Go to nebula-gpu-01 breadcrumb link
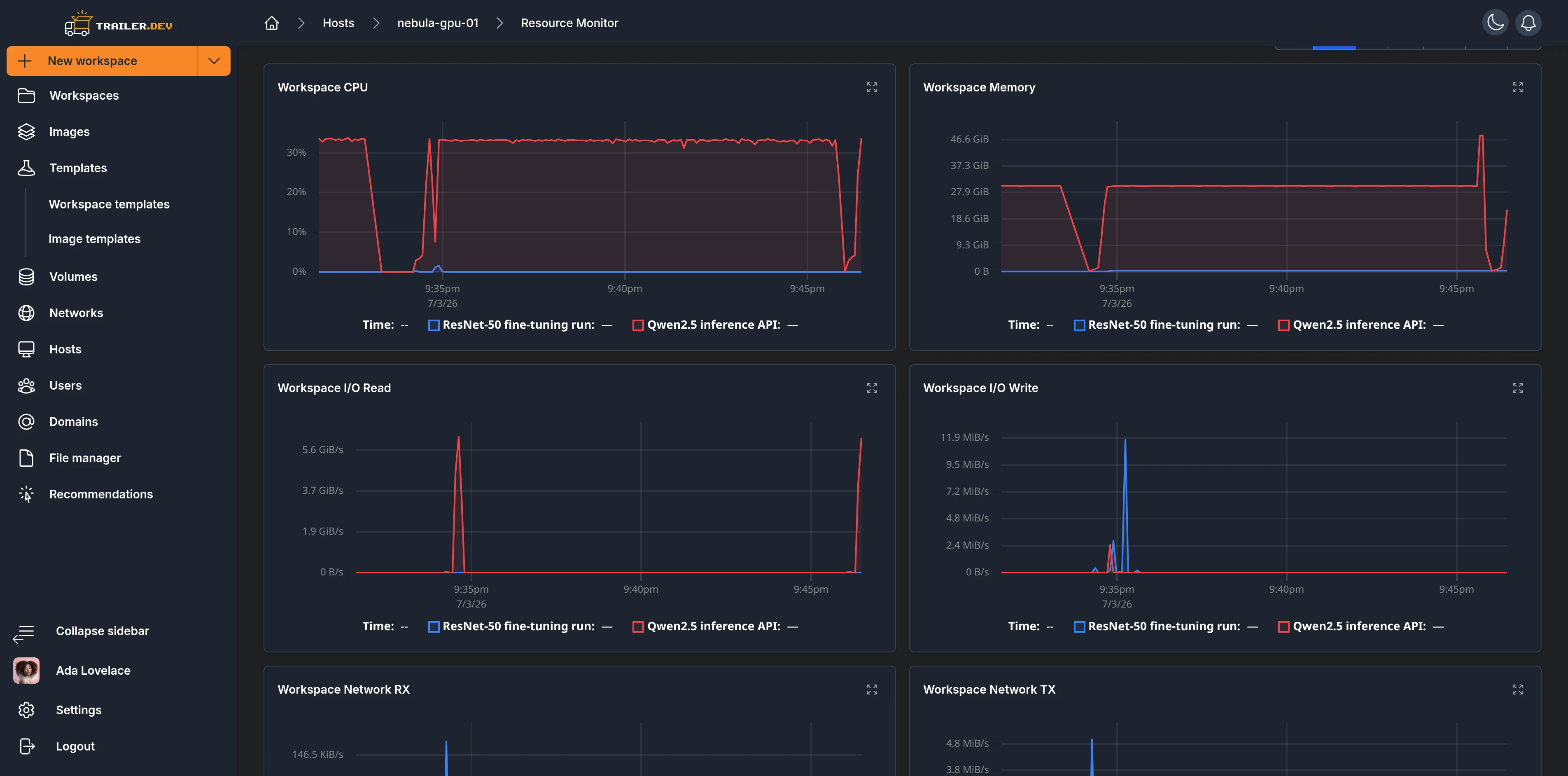This screenshot has height=776, width=1568. 438,23
